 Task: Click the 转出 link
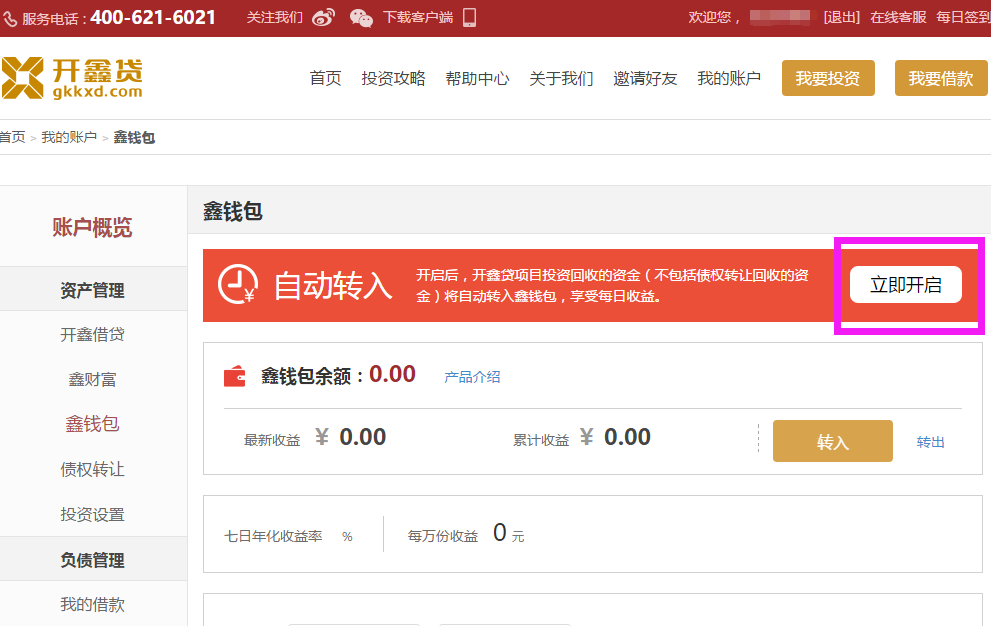pos(930,442)
